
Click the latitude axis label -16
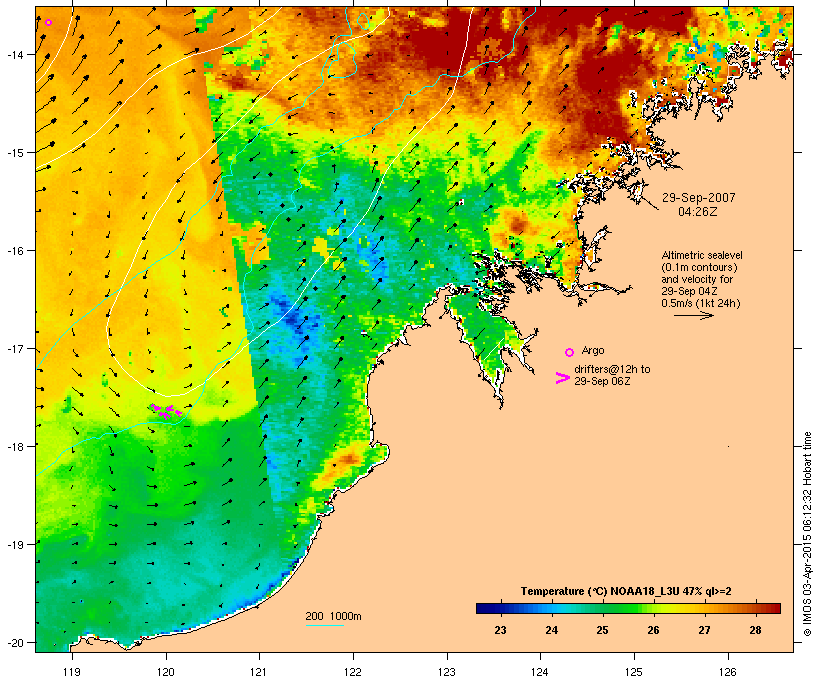(x=15, y=251)
